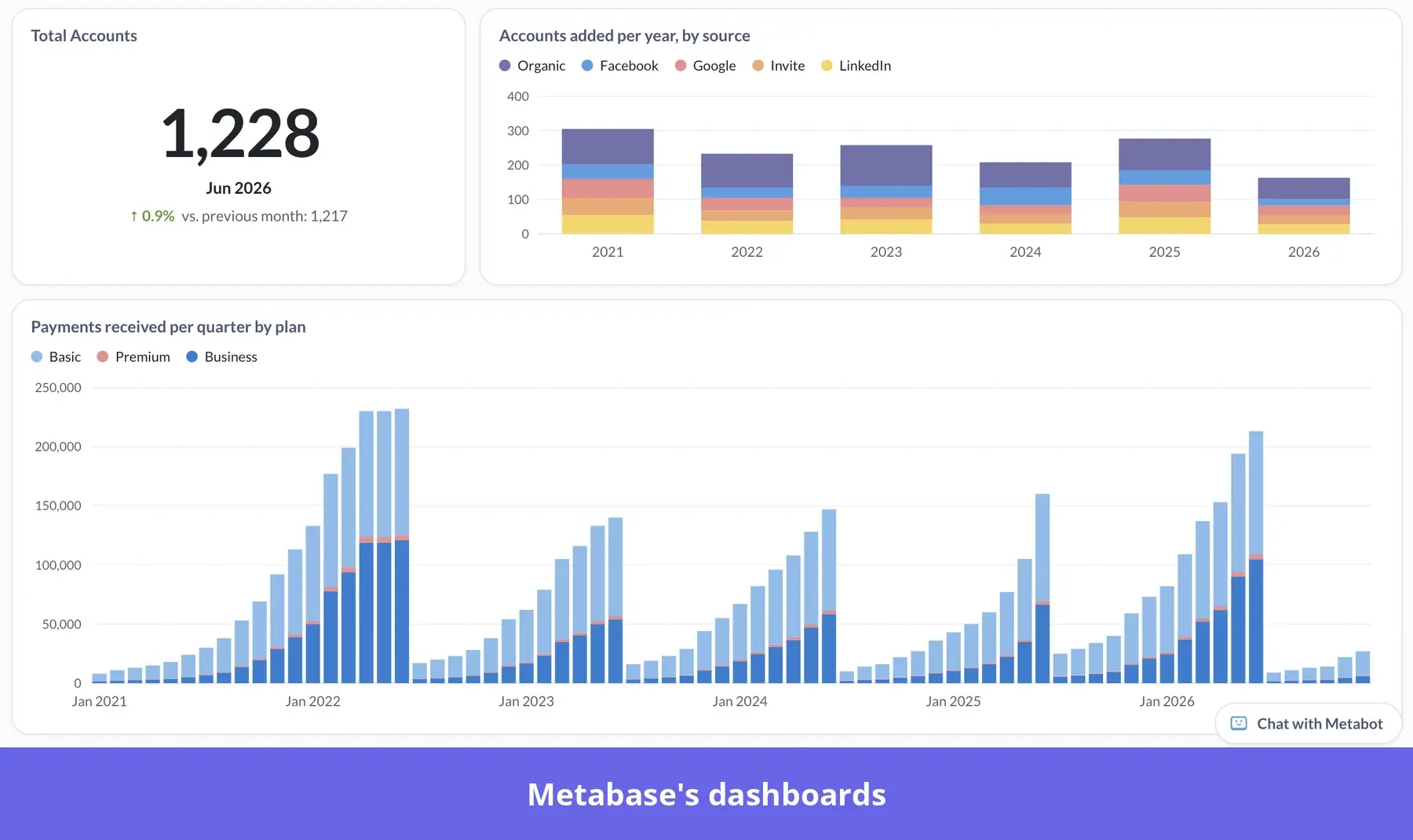Open the Total Accounts card title
This screenshot has width=1413, height=840.
84,36
